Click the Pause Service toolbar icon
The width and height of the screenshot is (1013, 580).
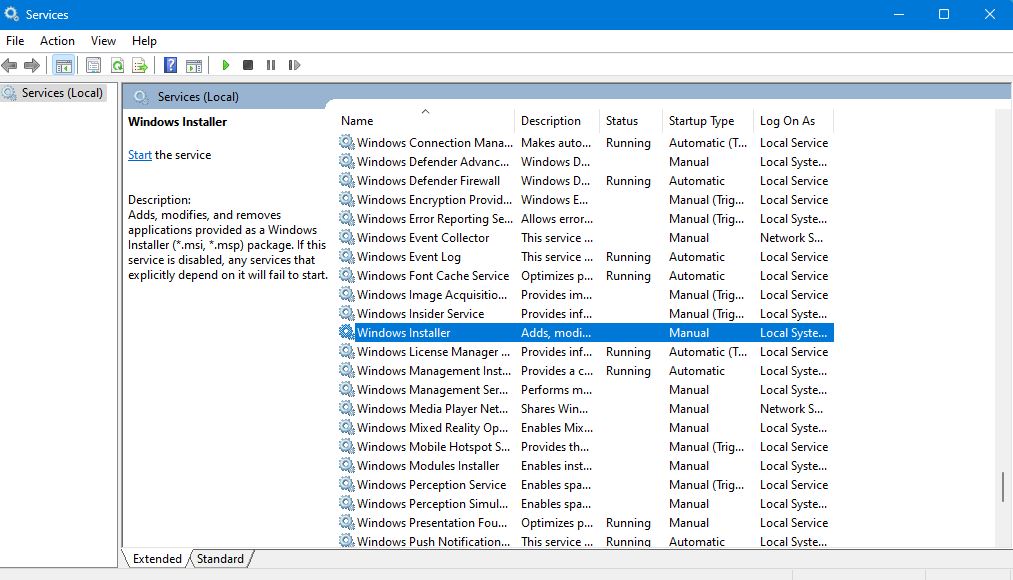[x=271, y=65]
